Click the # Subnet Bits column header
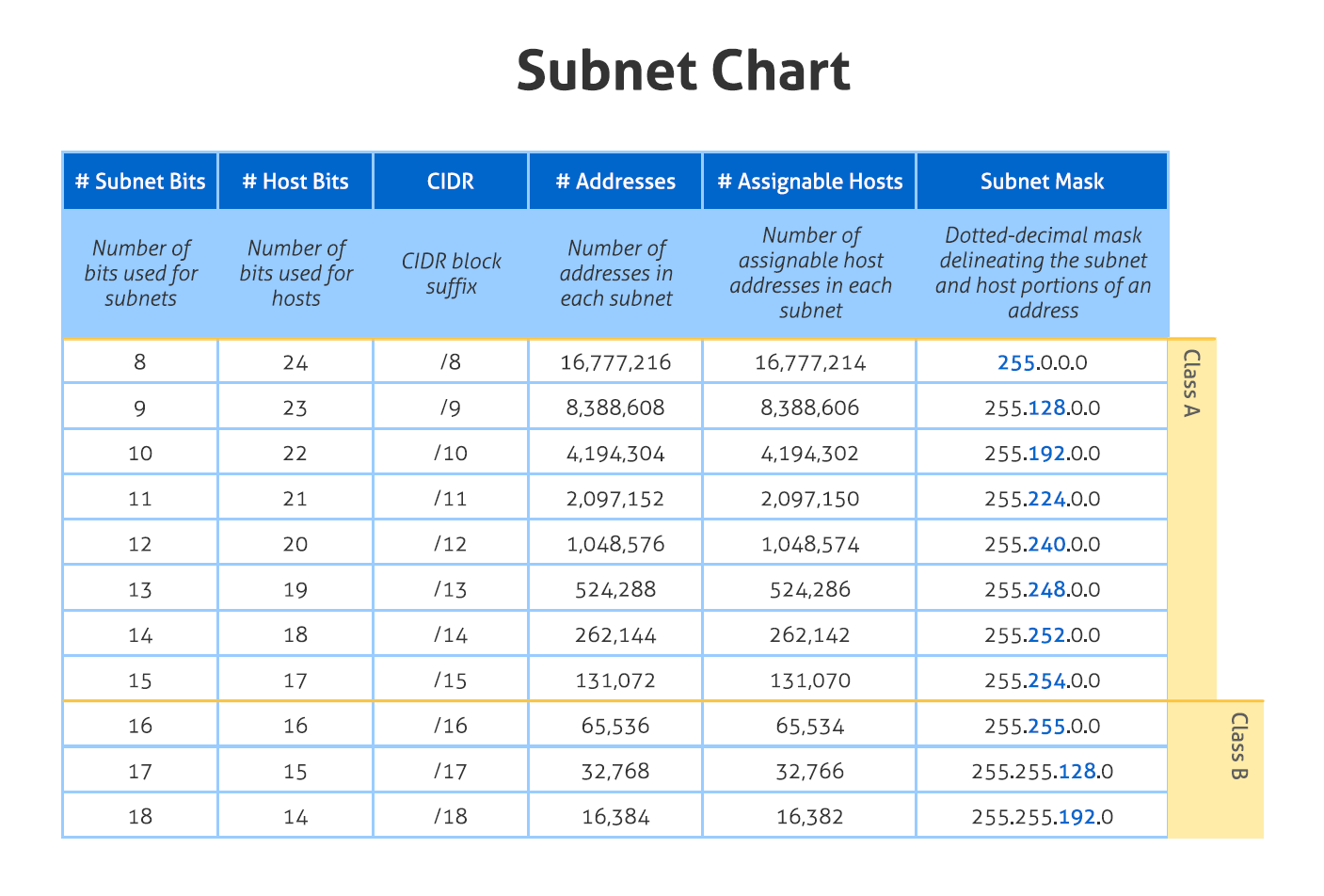 pyautogui.click(x=140, y=181)
